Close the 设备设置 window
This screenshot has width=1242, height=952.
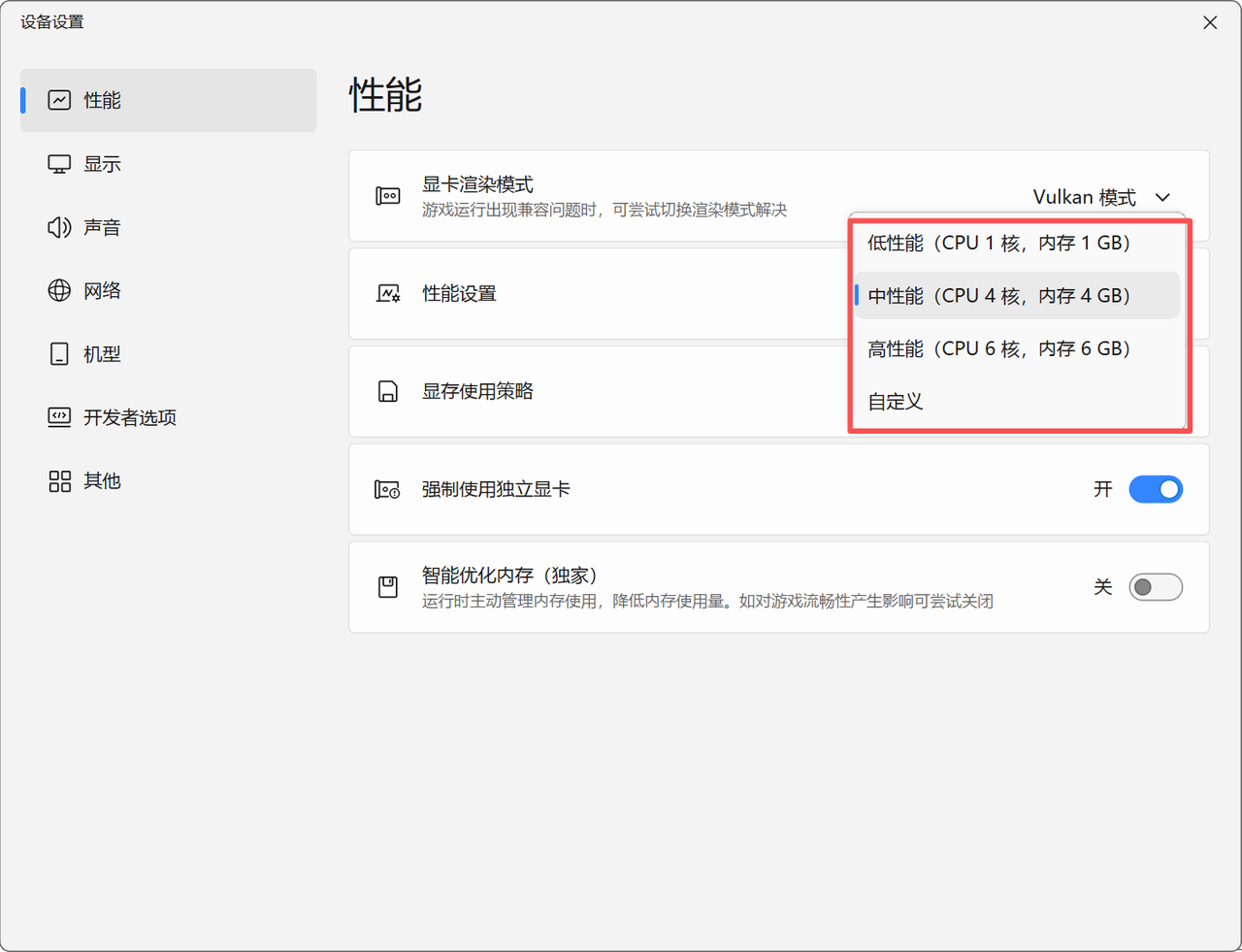point(1210,22)
